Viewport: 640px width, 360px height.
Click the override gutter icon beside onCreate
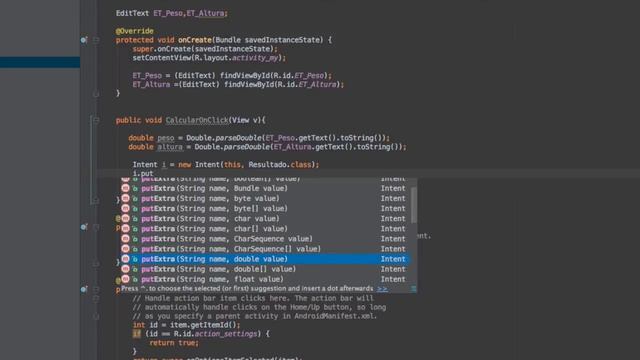[x=84, y=40]
